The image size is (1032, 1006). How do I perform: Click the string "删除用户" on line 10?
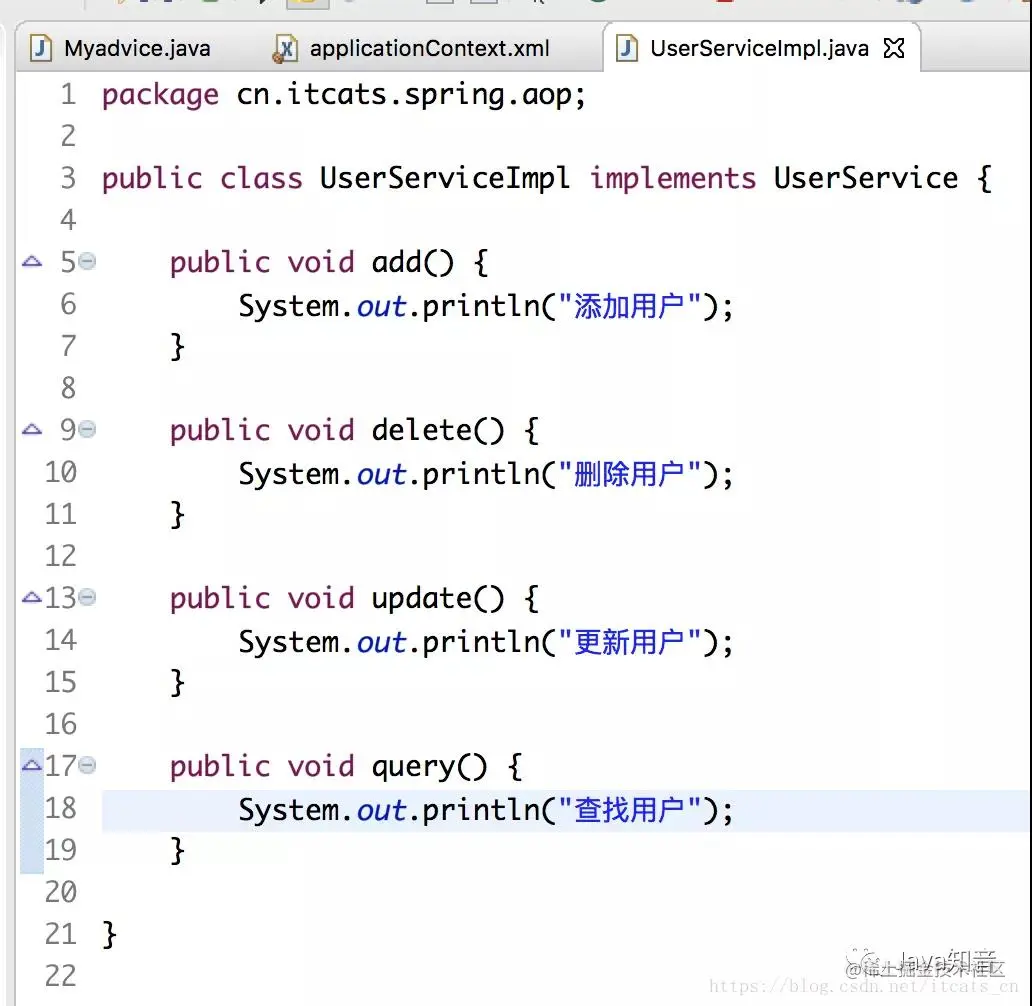click(630, 474)
